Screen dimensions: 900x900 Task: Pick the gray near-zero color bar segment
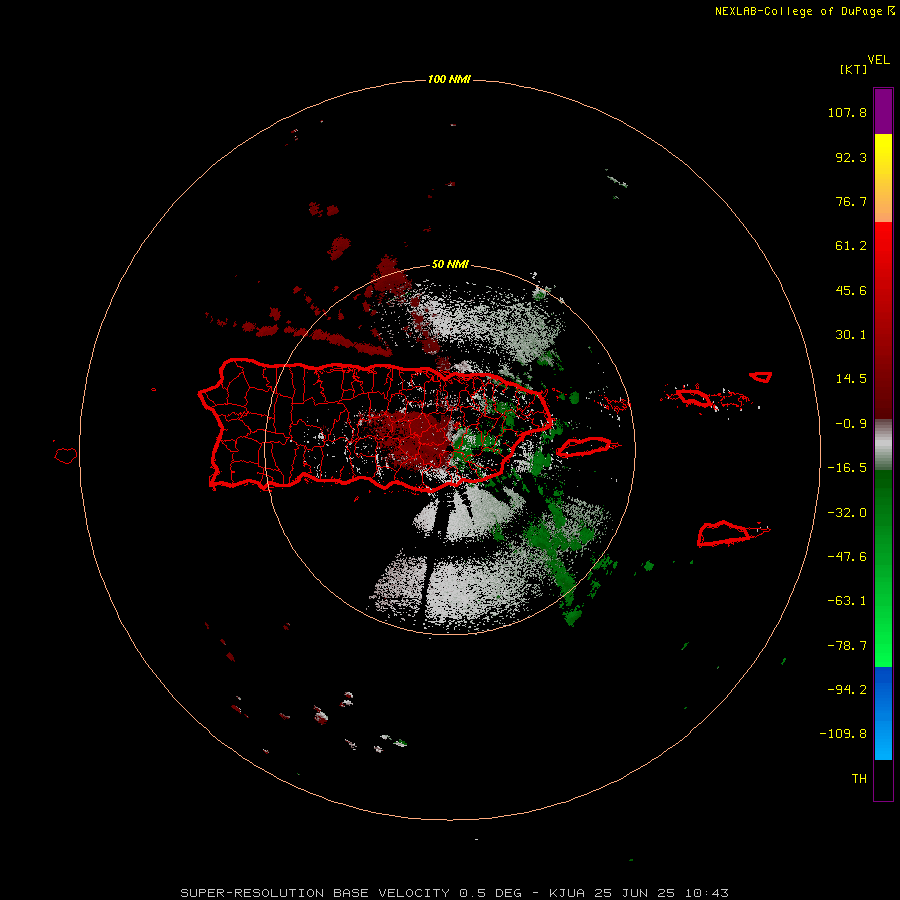(x=883, y=445)
